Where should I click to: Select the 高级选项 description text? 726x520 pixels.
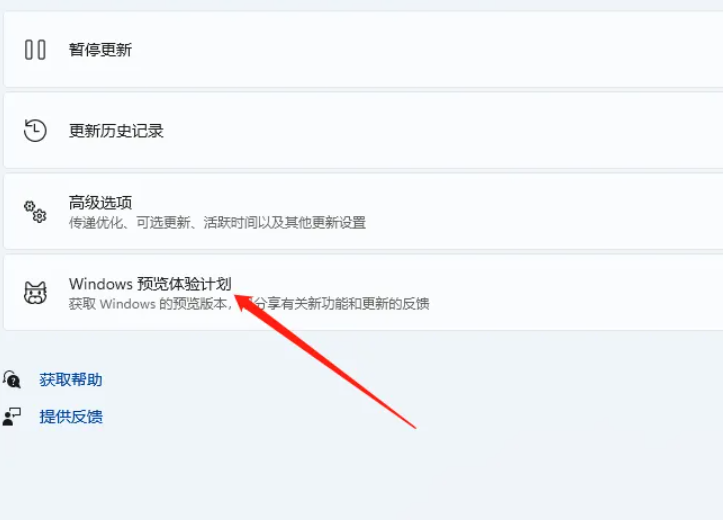click(217, 223)
